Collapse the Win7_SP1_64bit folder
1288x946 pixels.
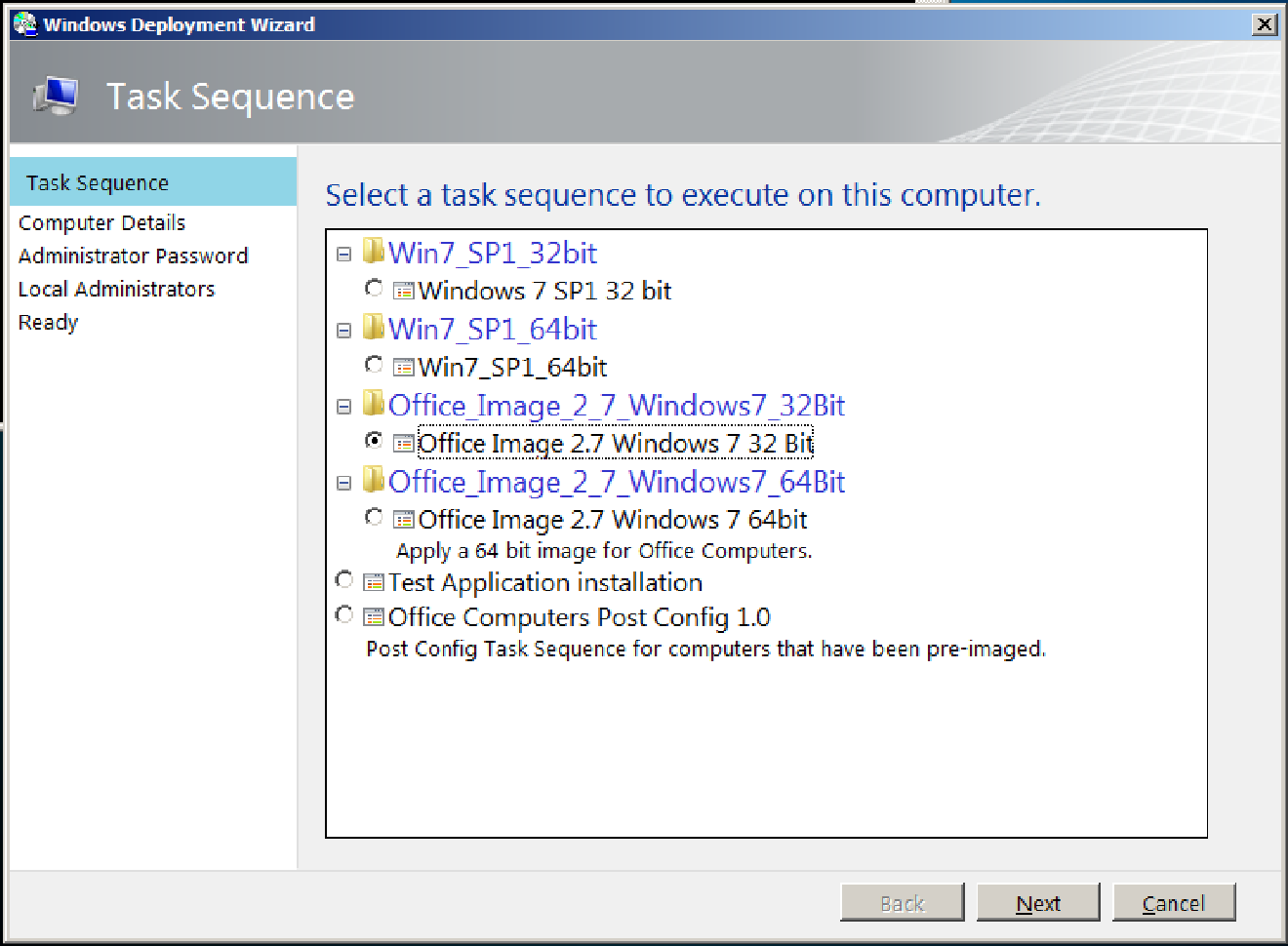[x=343, y=329]
